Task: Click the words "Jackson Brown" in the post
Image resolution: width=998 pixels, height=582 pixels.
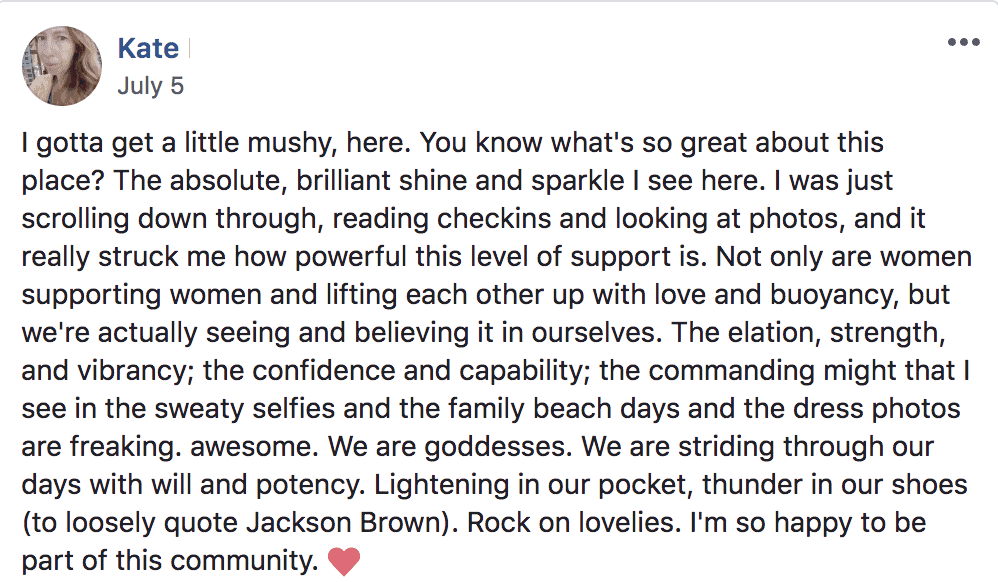Action: 342,523
